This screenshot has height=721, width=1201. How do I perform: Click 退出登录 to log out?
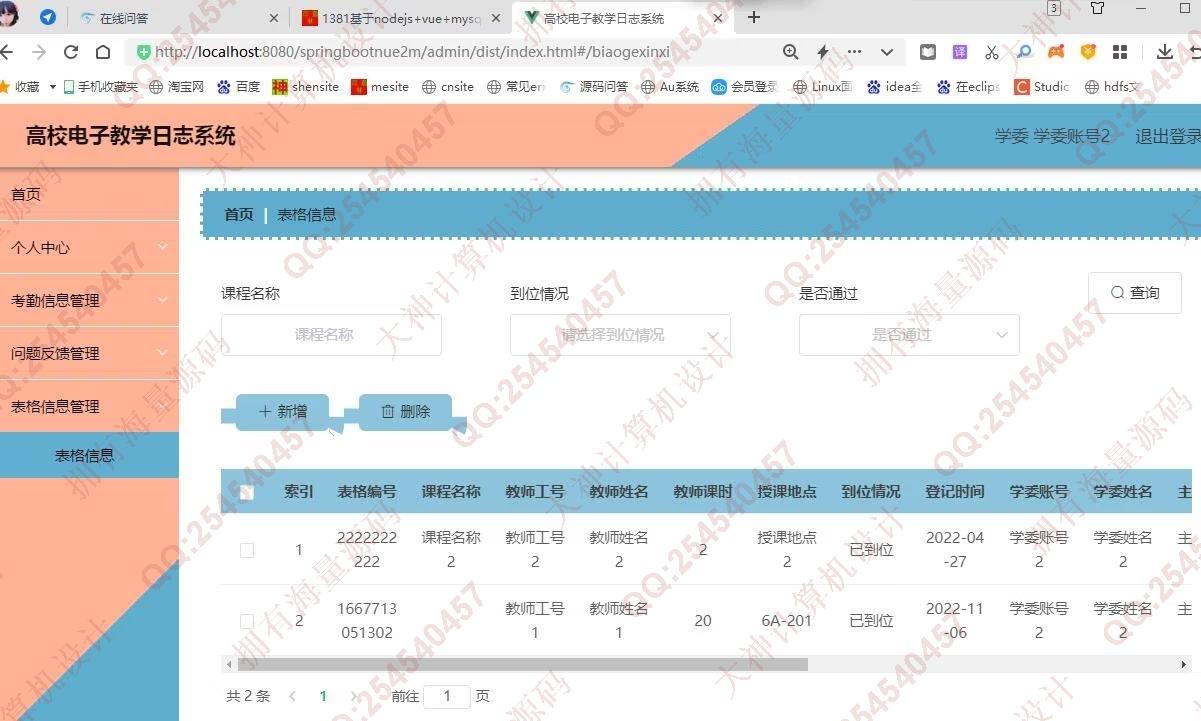pyautogui.click(x=1167, y=136)
